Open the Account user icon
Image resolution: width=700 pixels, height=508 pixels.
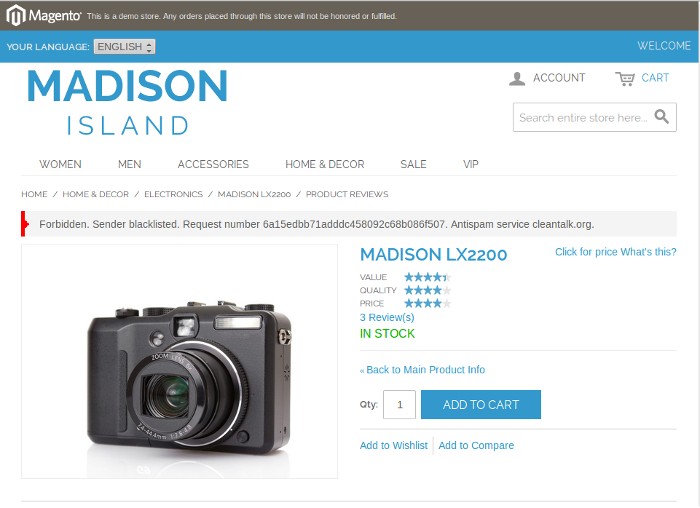coord(517,79)
